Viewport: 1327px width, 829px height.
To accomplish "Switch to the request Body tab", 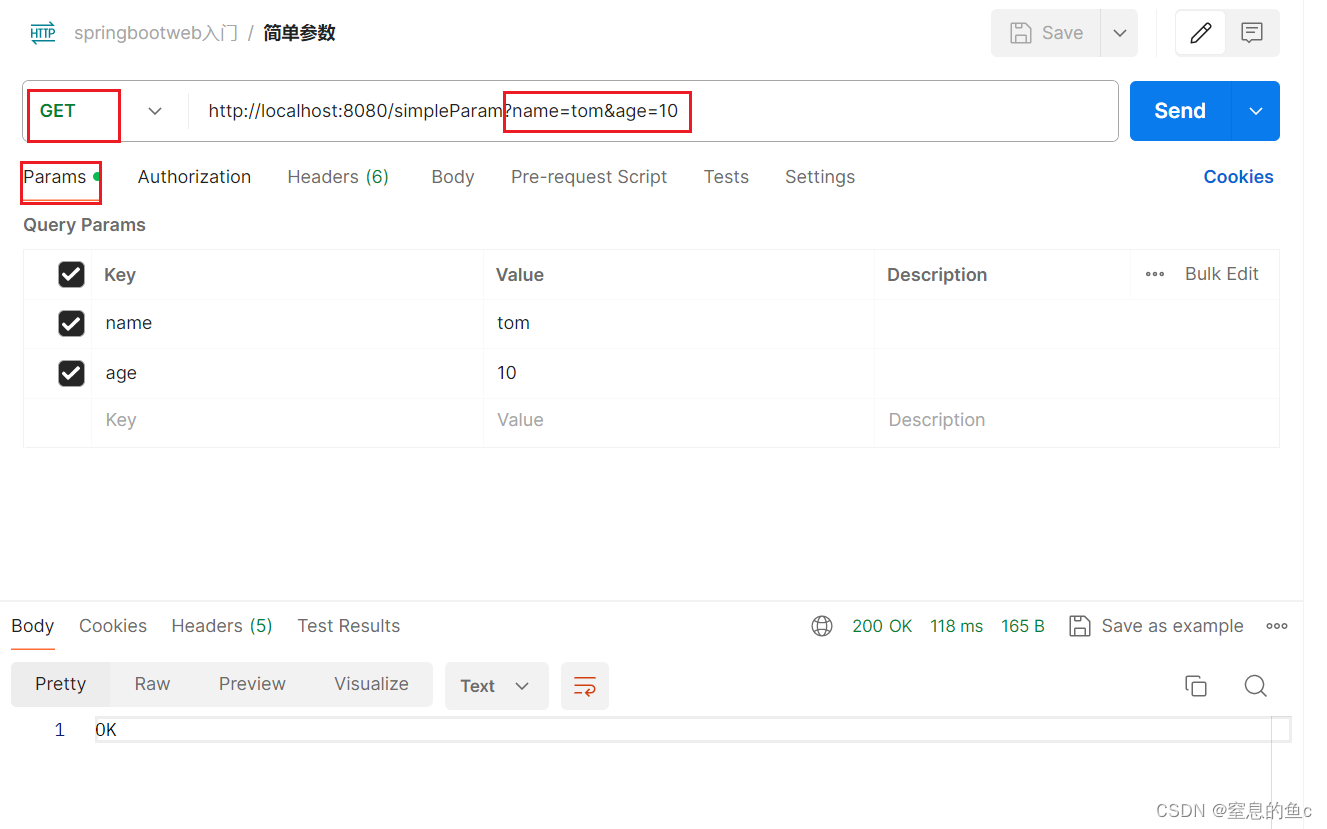I will pos(453,177).
